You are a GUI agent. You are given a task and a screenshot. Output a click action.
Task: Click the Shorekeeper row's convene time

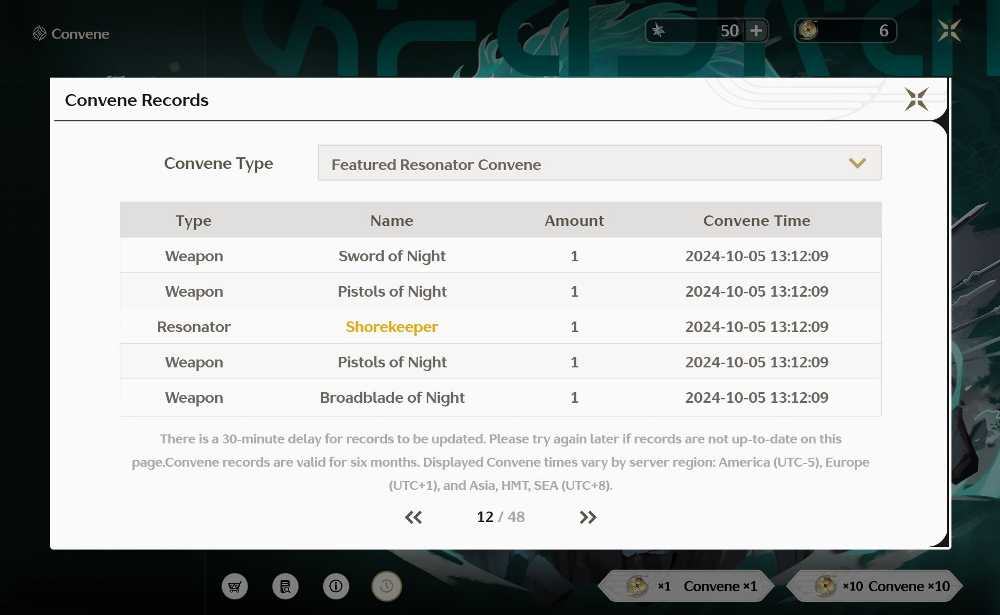tap(756, 327)
